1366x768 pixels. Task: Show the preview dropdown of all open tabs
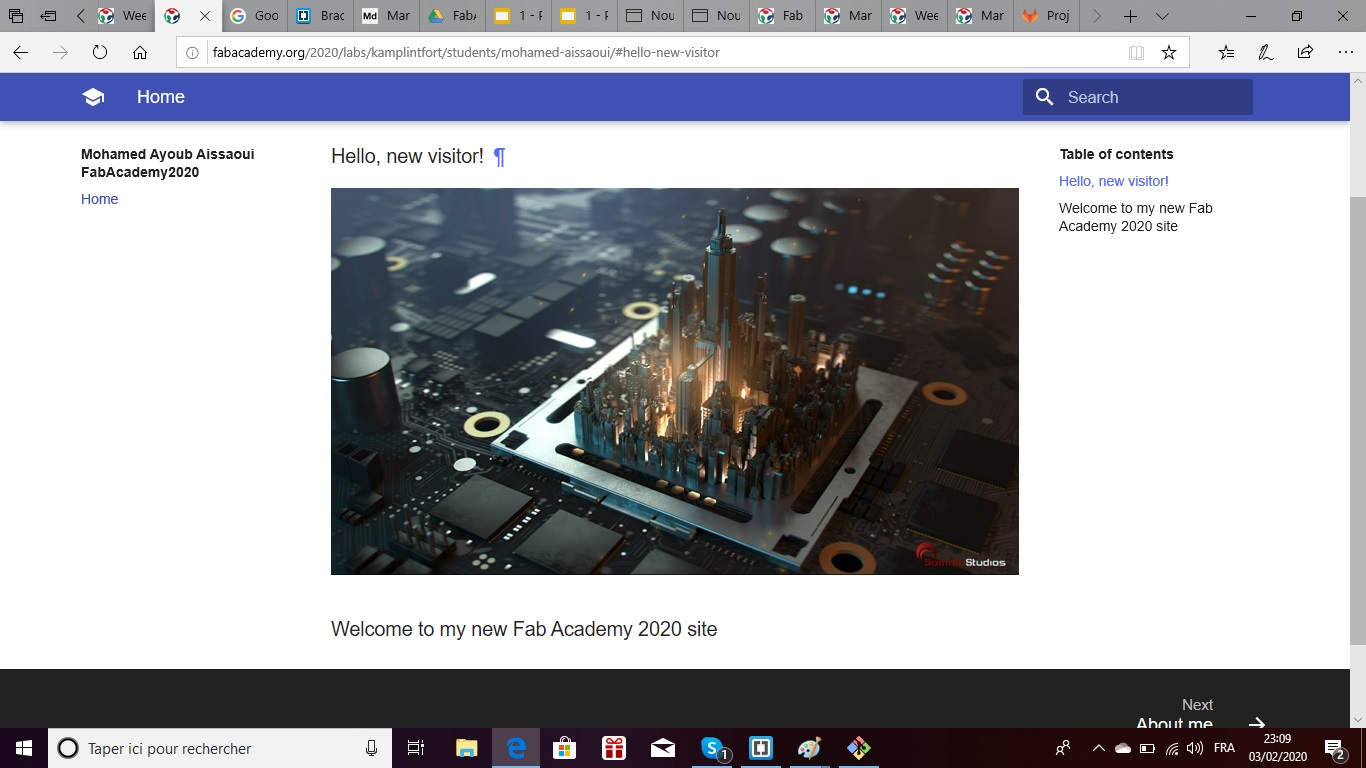tap(1162, 16)
